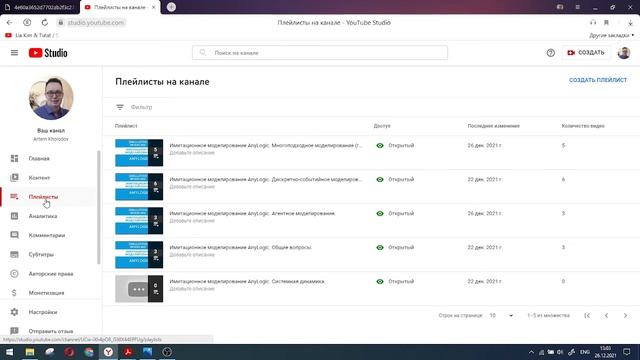Image resolution: width=640 pixels, height=360 pixels.
Task: Open Другие закладки bookmarks dropdown
Action: coord(611,36)
